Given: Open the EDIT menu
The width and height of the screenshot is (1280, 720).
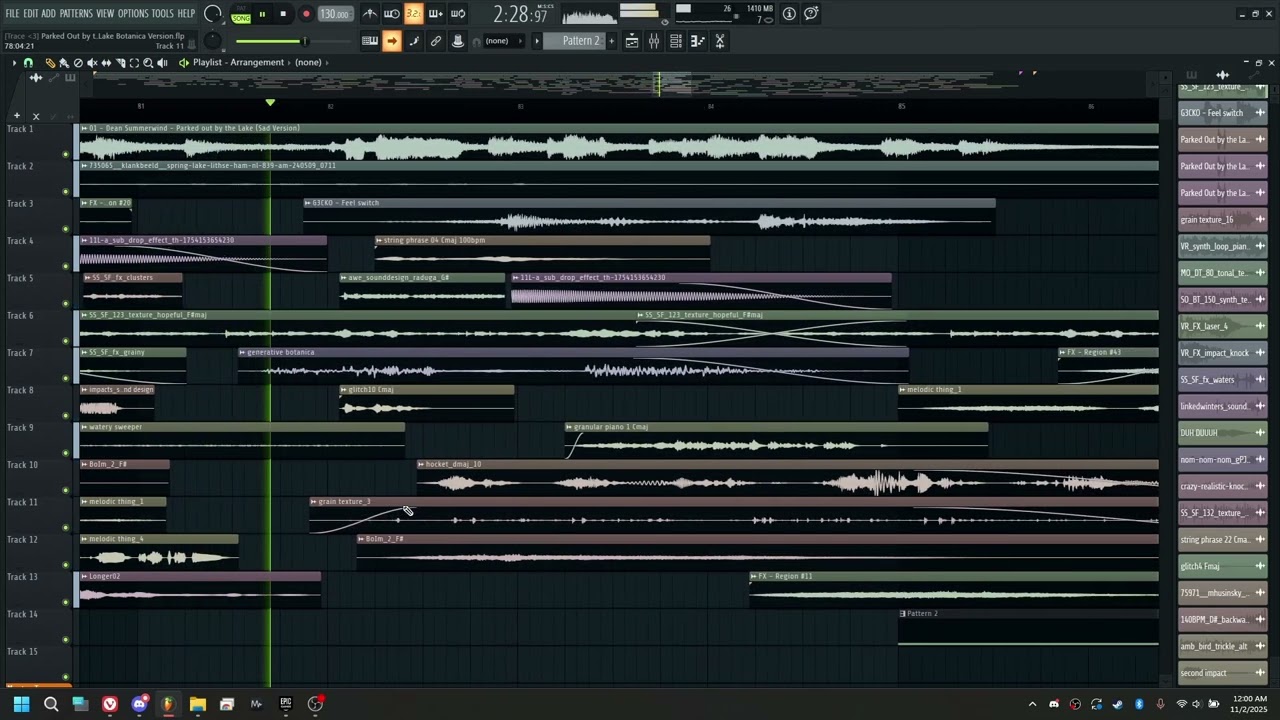Looking at the screenshot, I should [30, 14].
